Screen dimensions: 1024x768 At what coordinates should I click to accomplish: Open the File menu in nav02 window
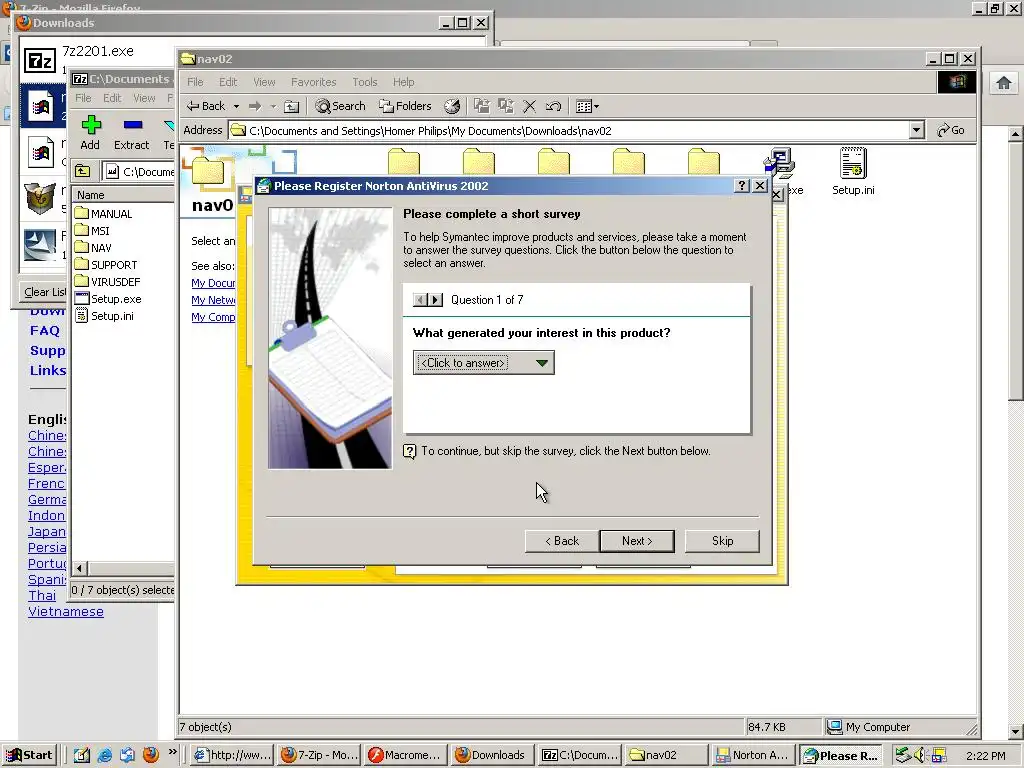[195, 82]
